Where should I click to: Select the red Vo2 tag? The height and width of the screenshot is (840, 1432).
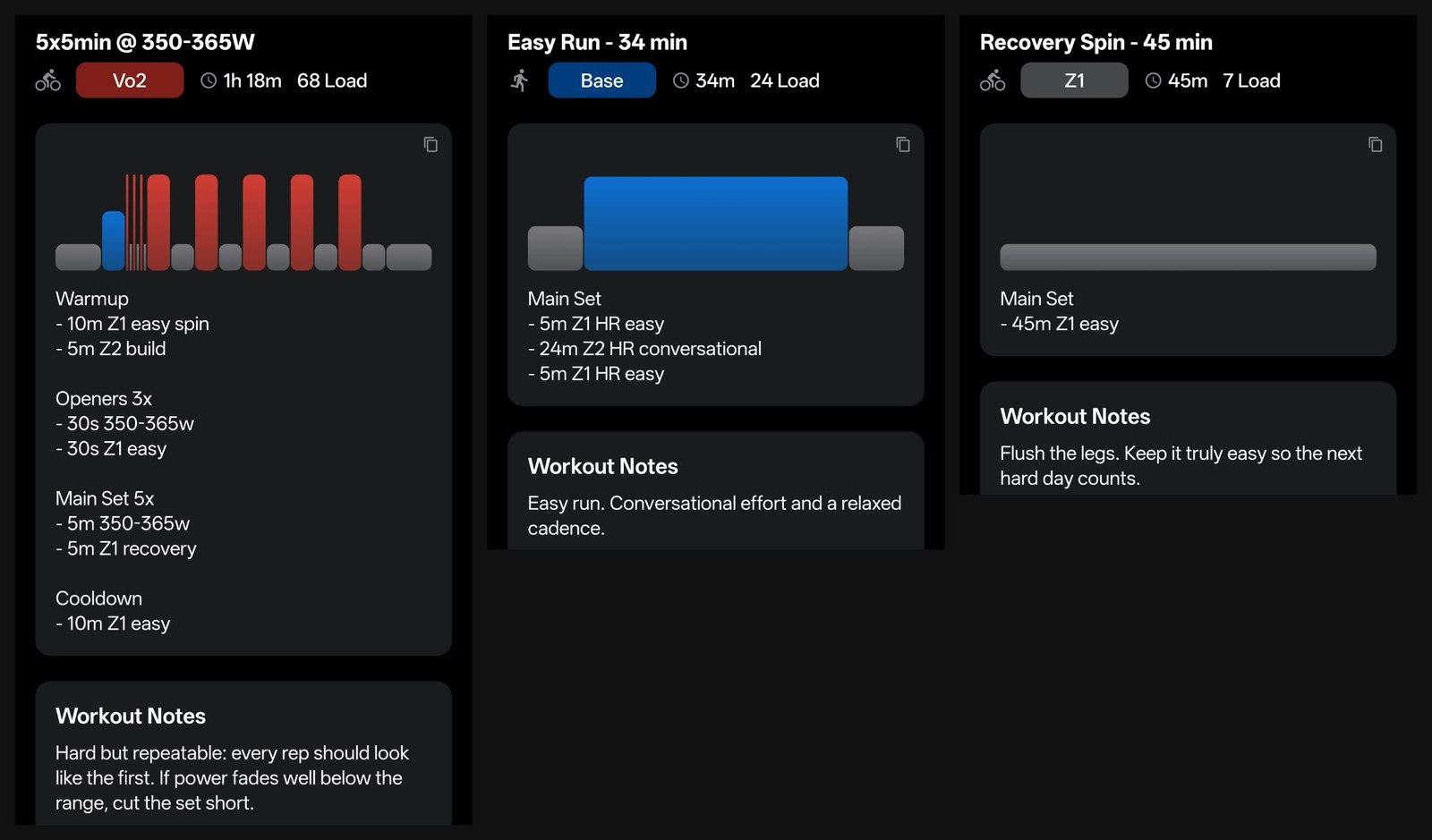(x=130, y=81)
